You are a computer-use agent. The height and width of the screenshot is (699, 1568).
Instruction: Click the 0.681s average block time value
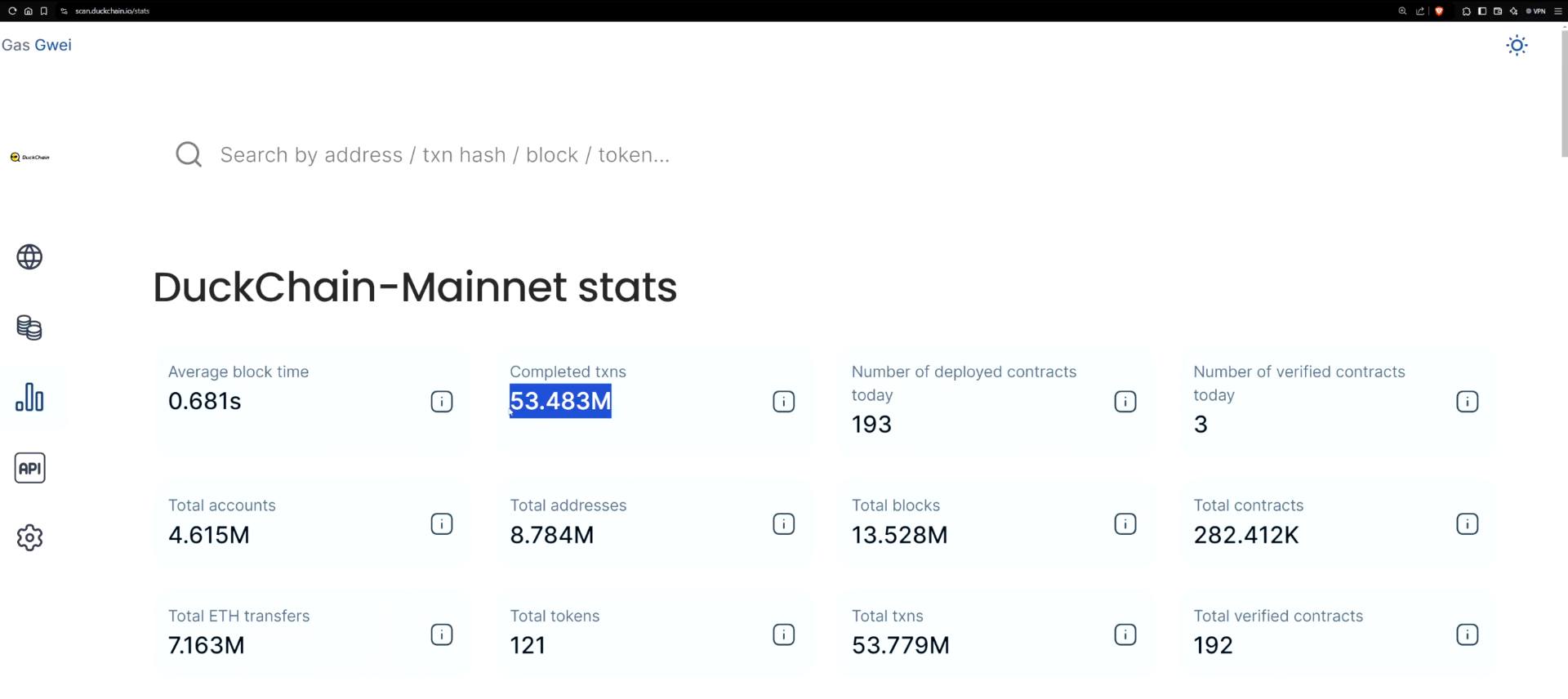coord(205,401)
